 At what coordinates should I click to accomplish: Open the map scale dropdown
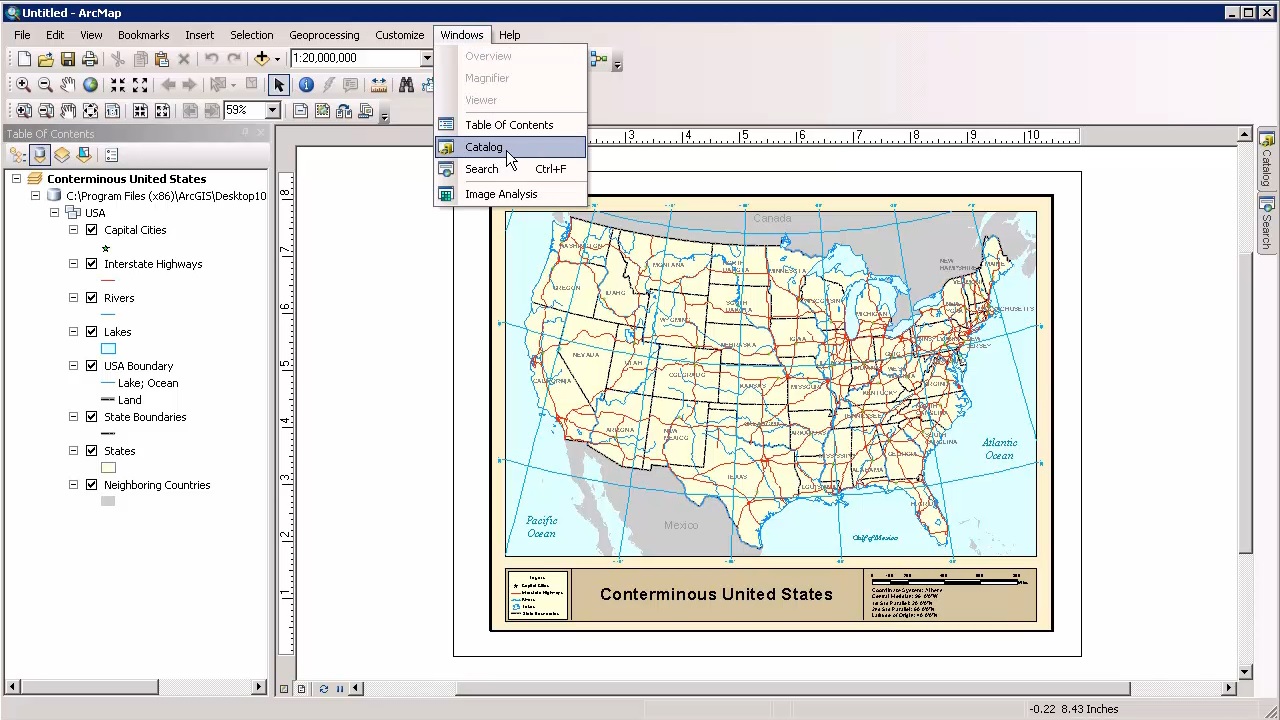tap(426, 58)
